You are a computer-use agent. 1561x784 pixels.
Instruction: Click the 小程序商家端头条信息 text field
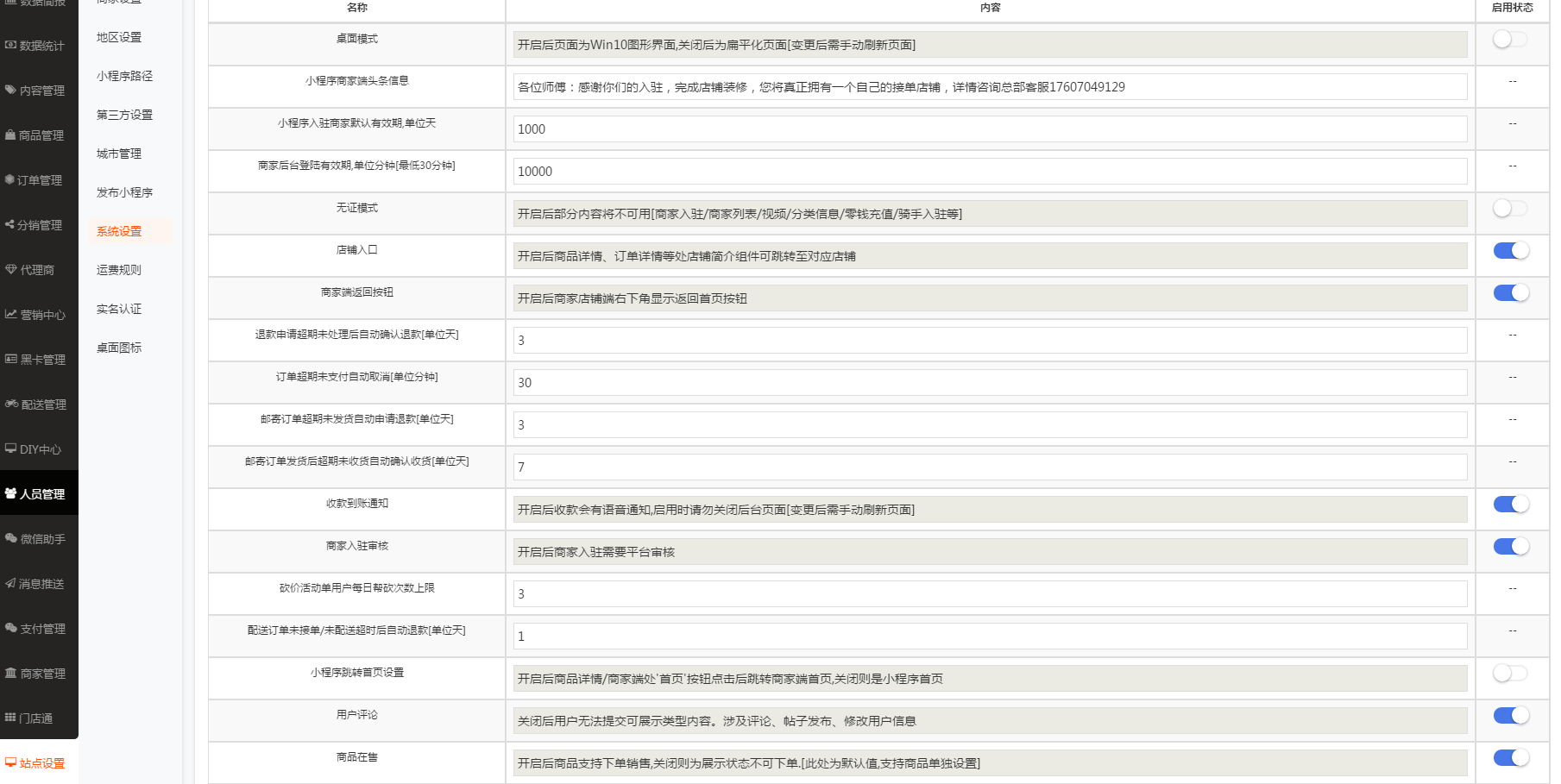[x=990, y=87]
